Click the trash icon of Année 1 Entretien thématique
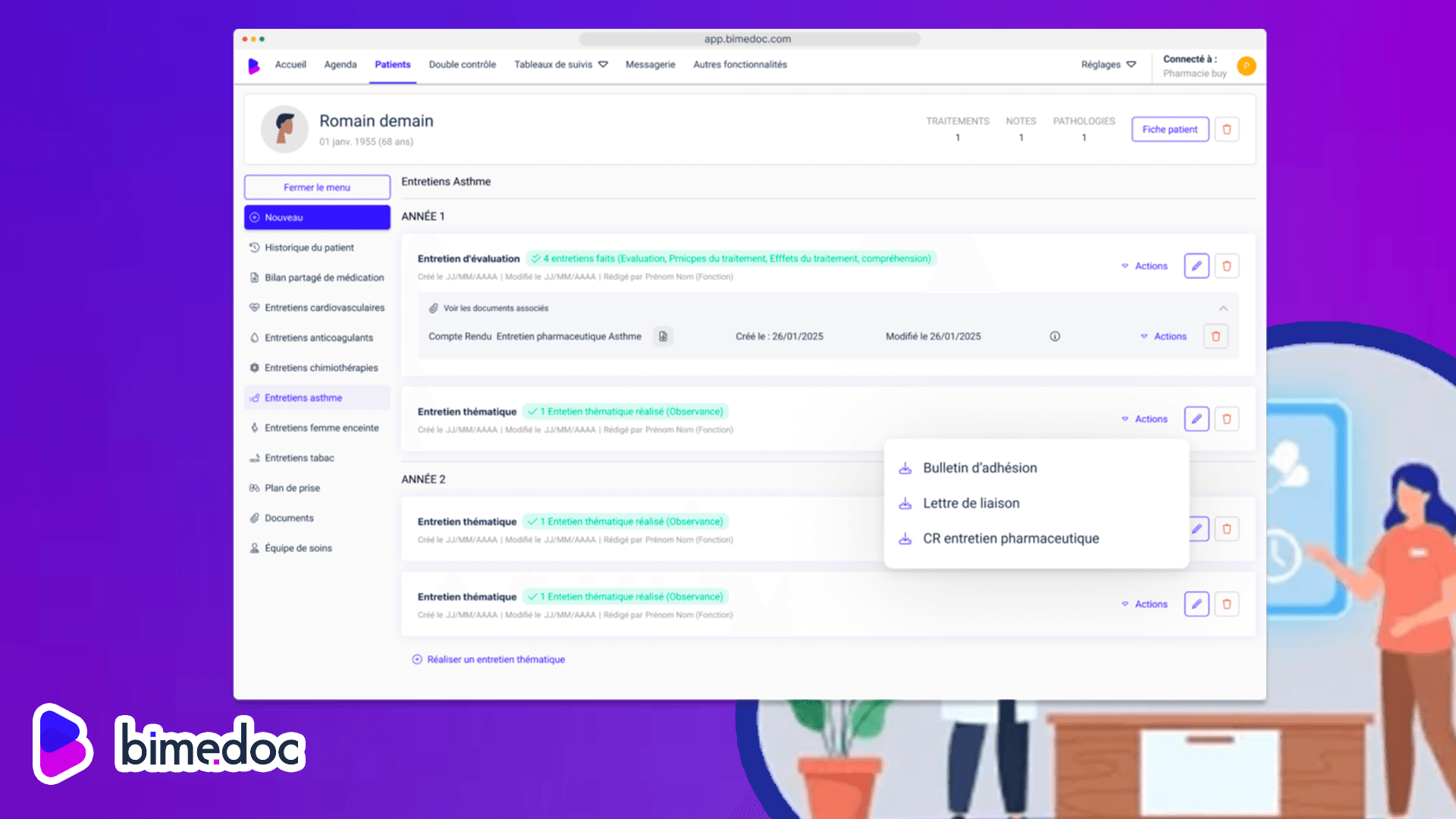The width and height of the screenshot is (1456, 819). pyautogui.click(x=1226, y=419)
